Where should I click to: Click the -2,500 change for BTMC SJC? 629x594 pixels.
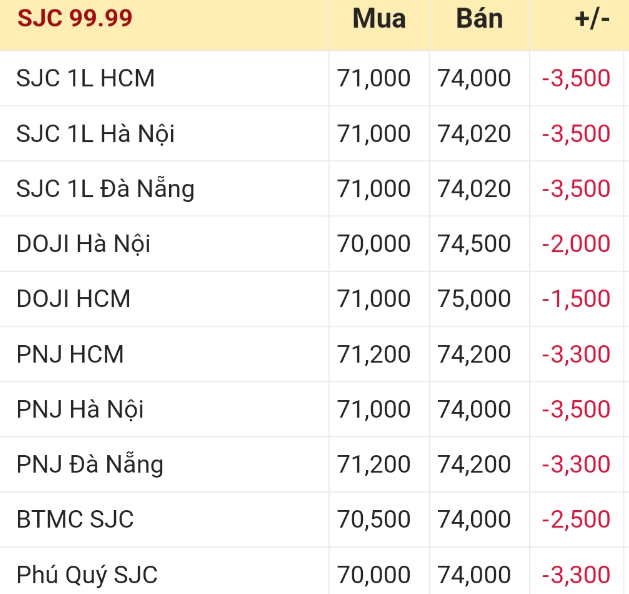point(576,519)
